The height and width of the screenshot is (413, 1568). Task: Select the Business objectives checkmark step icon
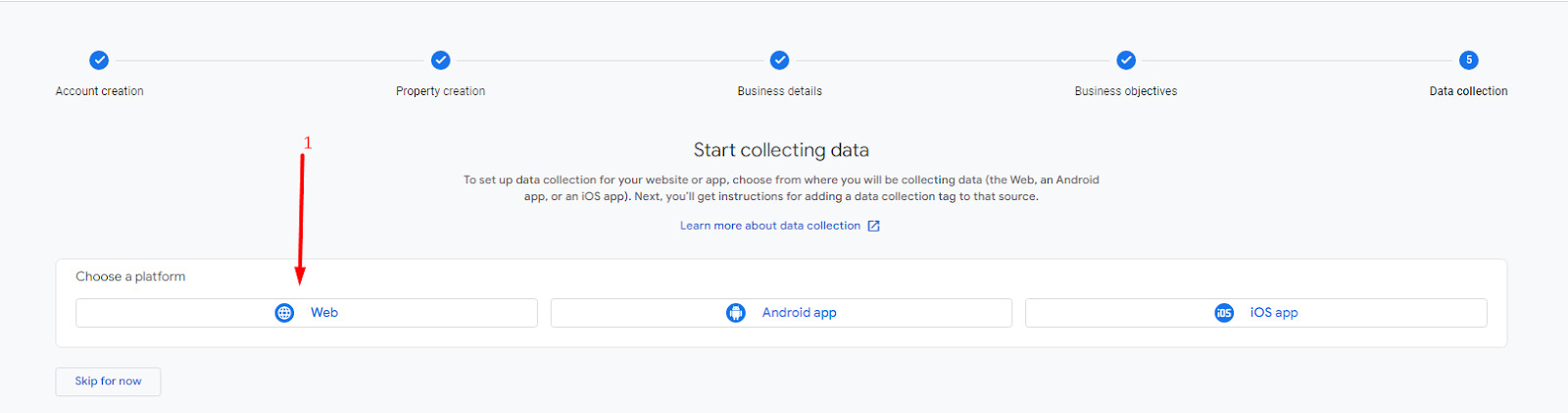click(1126, 61)
